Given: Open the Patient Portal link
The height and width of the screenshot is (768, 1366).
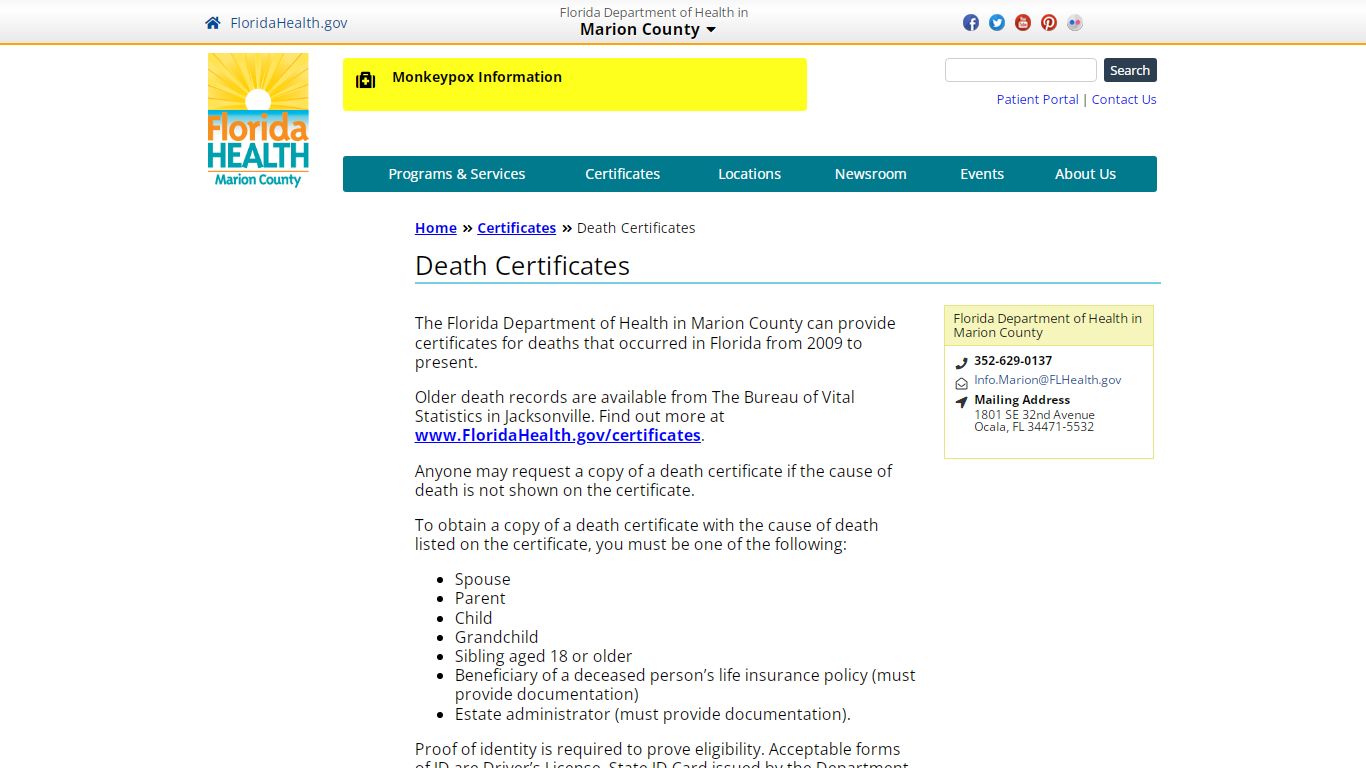Looking at the screenshot, I should (1037, 99).
